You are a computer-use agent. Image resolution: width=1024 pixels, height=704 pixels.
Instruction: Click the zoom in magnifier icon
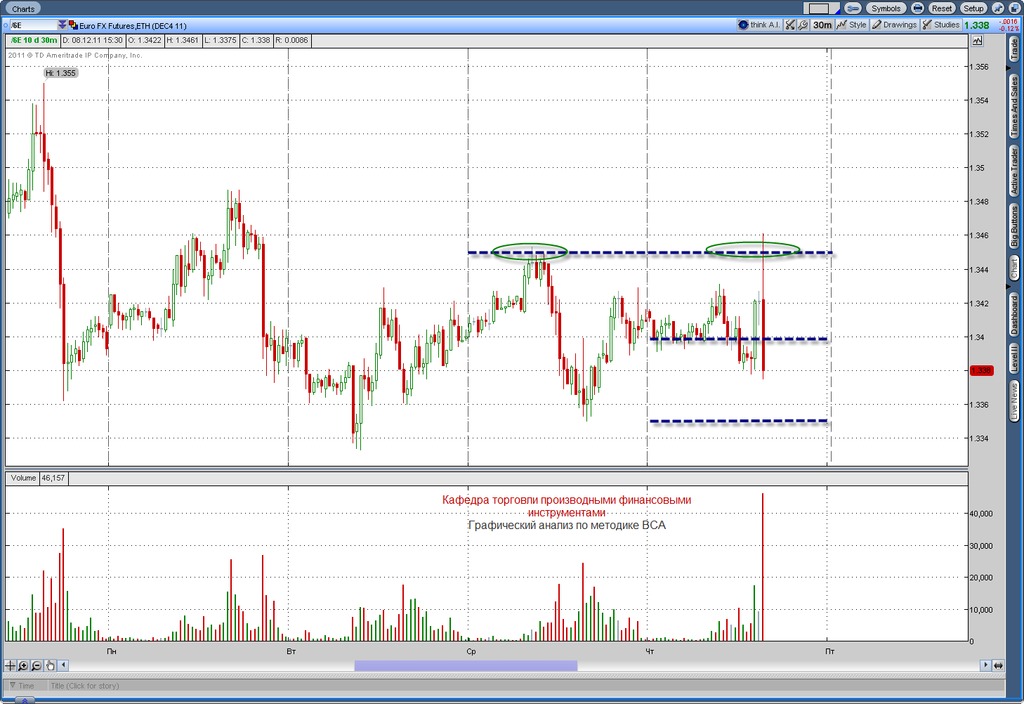(24, 665)
